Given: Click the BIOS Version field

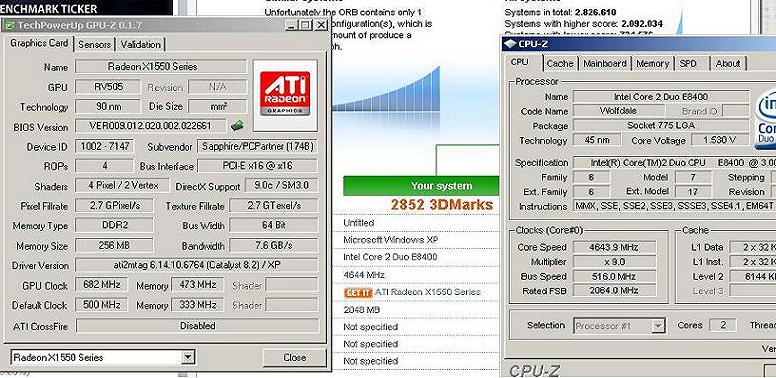Looking at the screenshot, I should tap(150, 126).
